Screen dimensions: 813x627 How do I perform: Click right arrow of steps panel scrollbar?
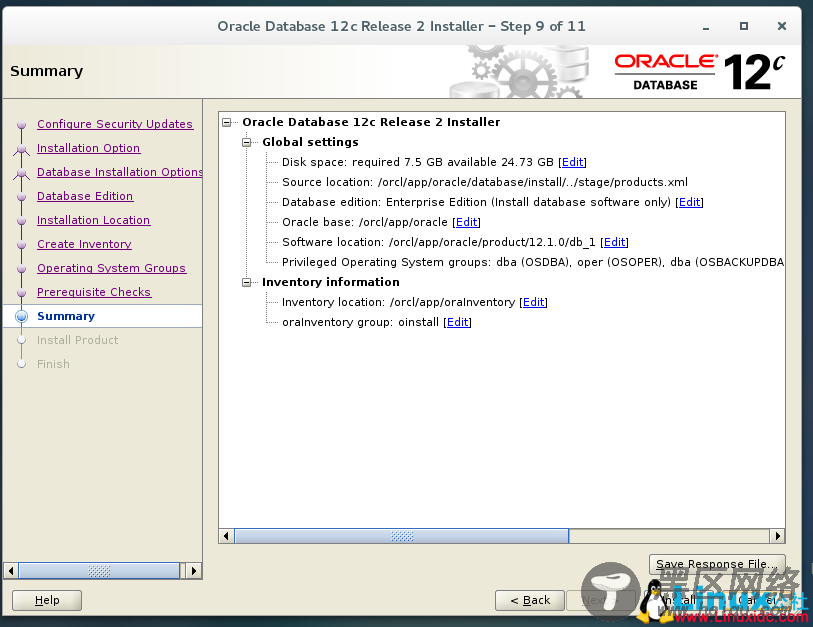(193, 571)
